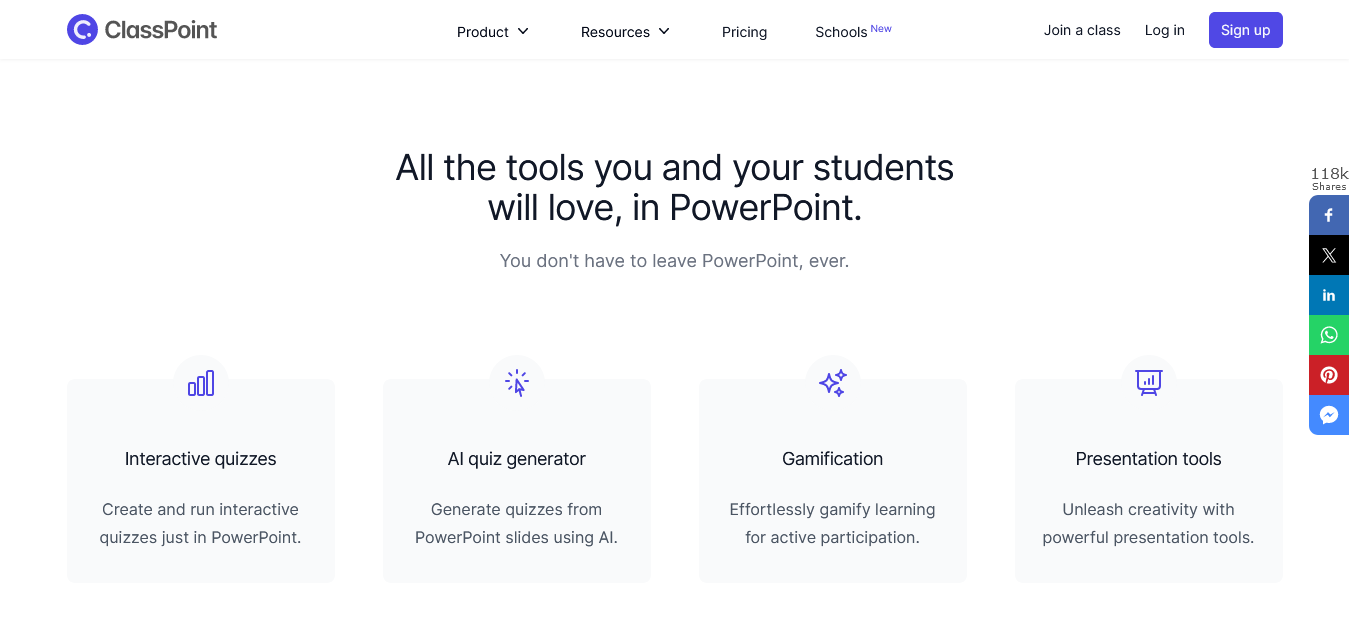The width and height of the screenshot is (1349, 643).
Task: Share page through WhatsApp icon
Action: [x=1329, y=335]
